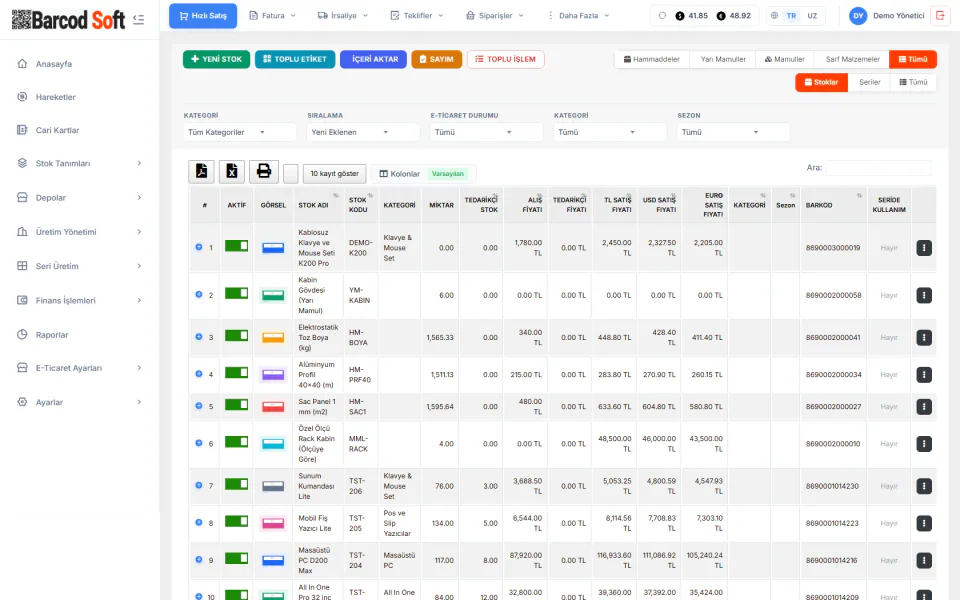Print the stock table
The height and width of the screenshot is (600, 960).
[x=264, y=171]
